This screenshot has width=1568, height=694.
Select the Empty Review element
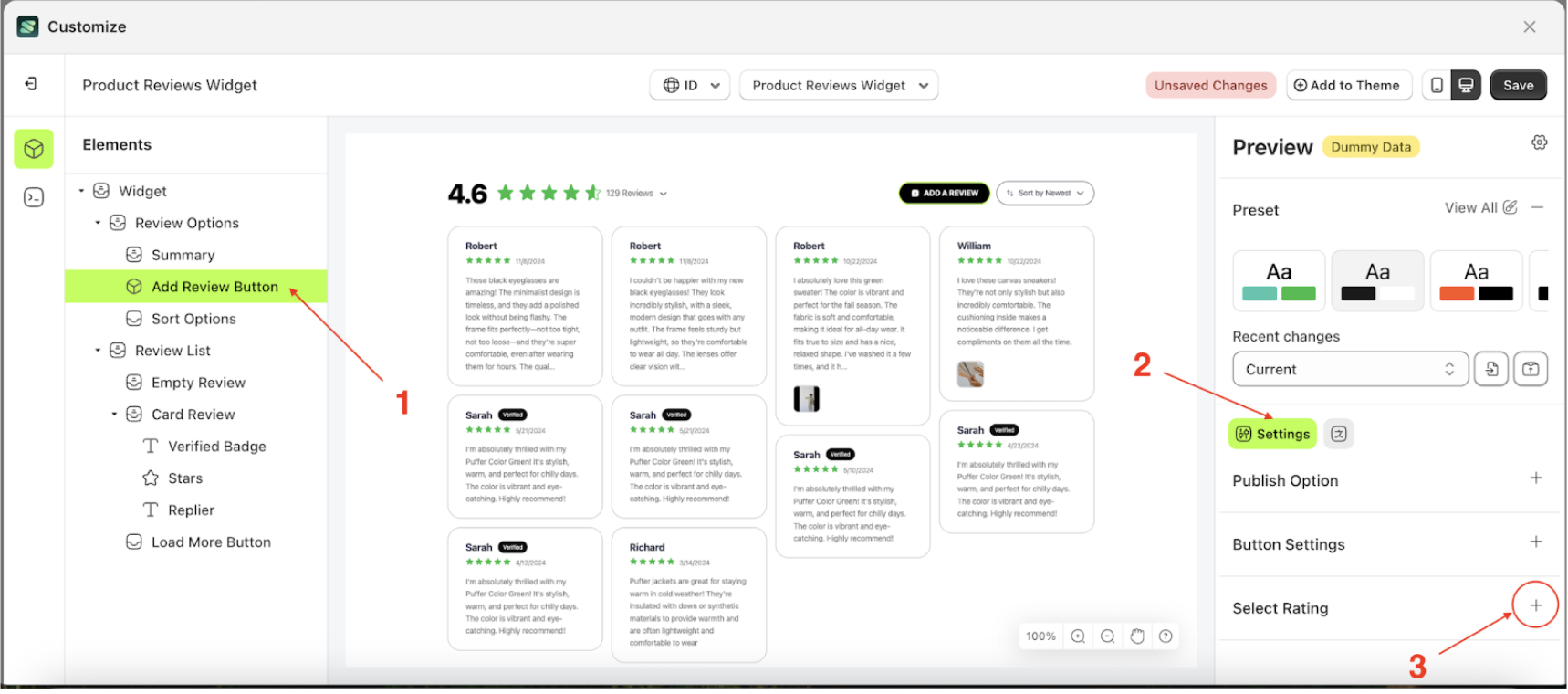pos(198,383)
